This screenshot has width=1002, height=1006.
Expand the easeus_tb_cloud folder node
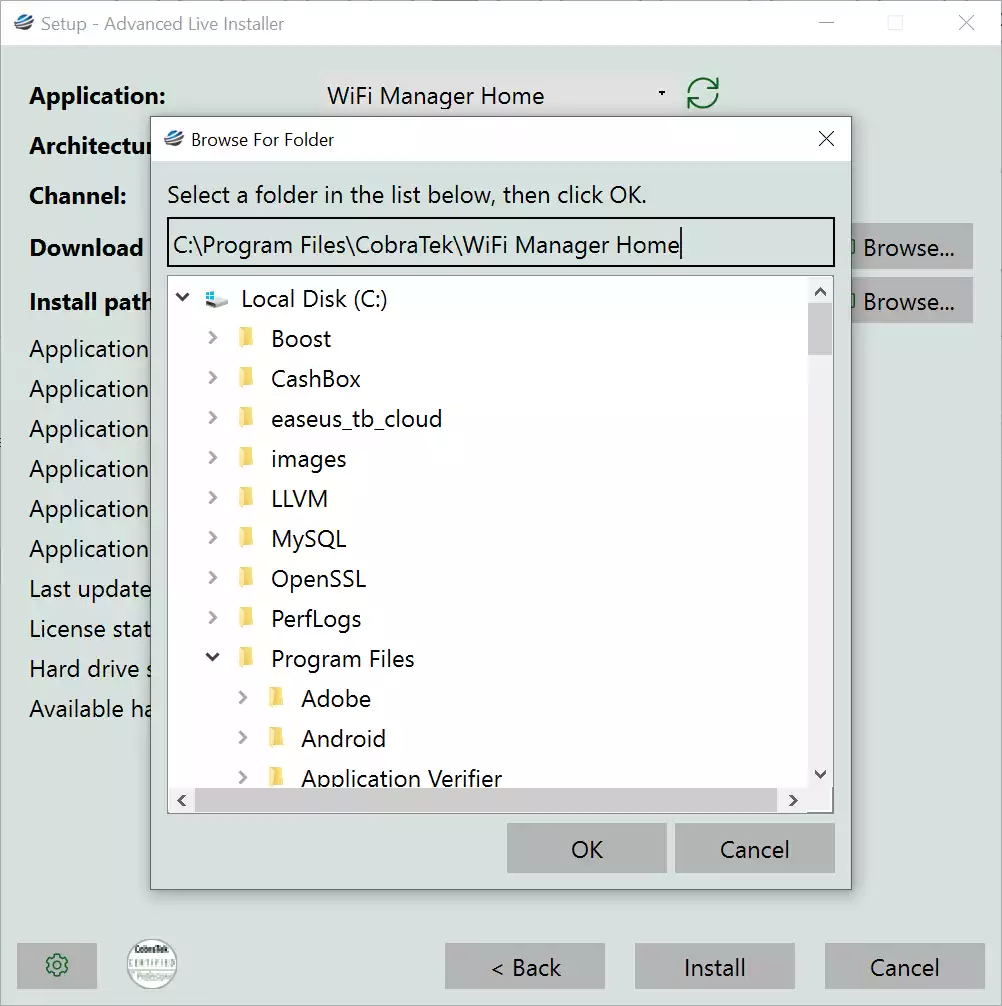(213, 418)
